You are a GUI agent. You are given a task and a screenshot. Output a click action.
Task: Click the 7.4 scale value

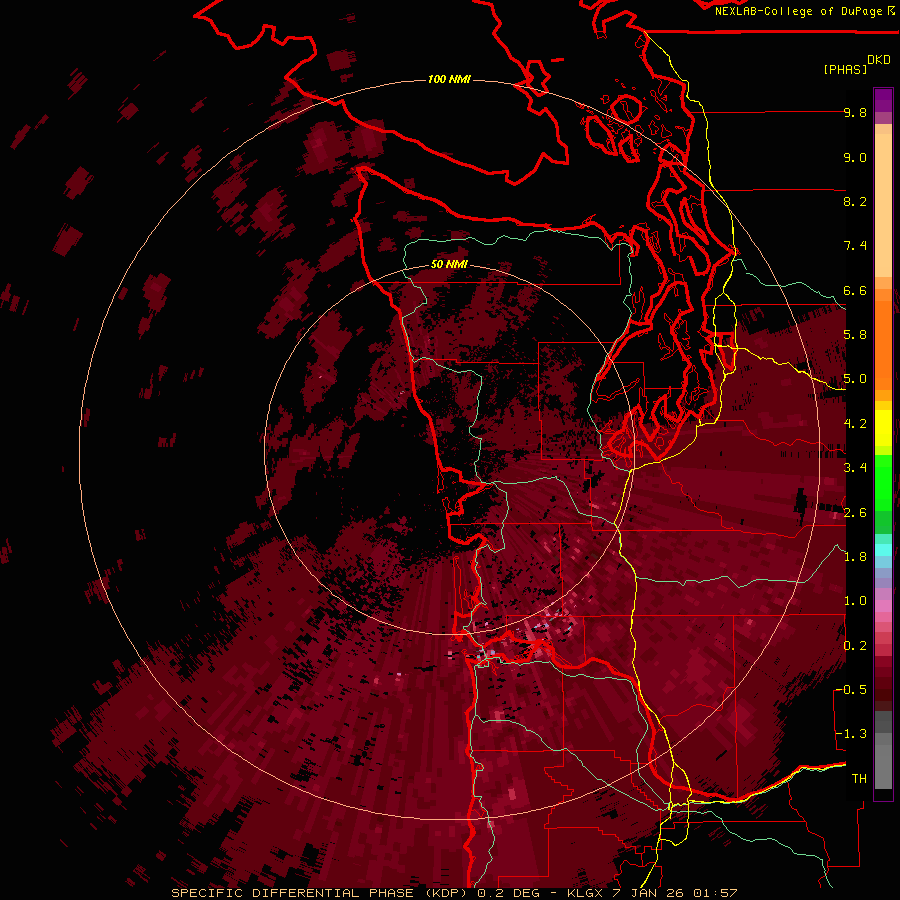click(x=855, y=246)
